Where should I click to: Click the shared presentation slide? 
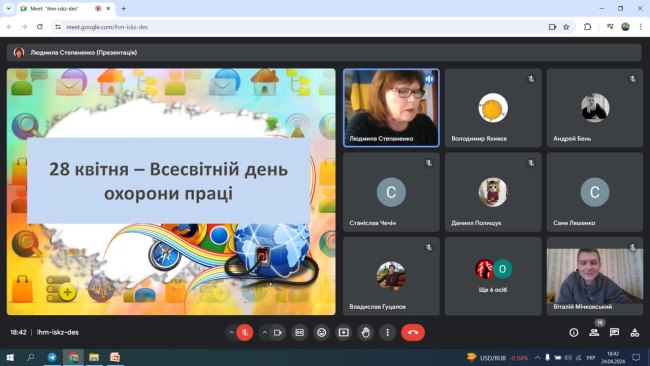coord(171,191)
